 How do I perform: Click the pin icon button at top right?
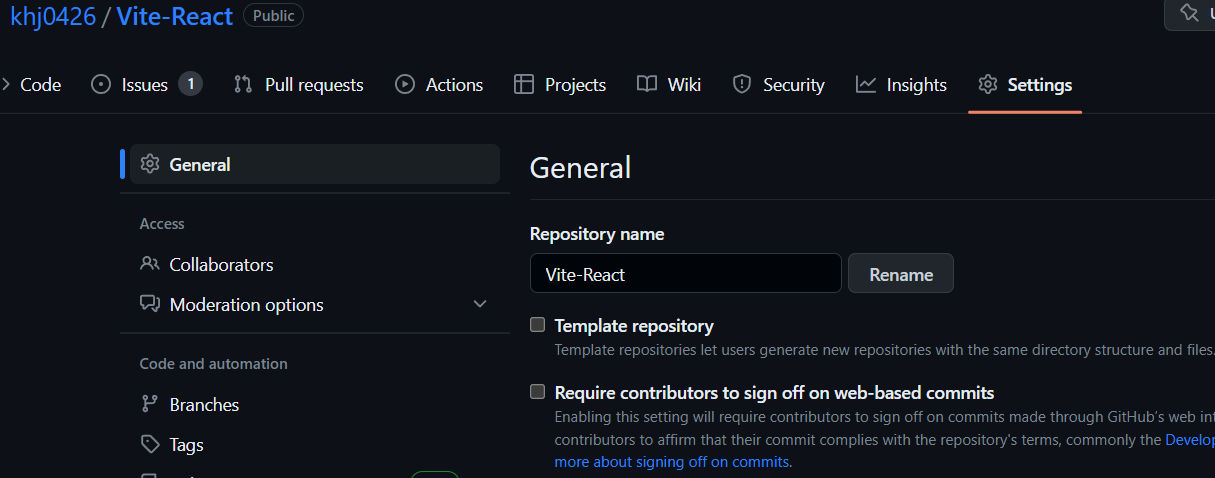coord(1190,13)
